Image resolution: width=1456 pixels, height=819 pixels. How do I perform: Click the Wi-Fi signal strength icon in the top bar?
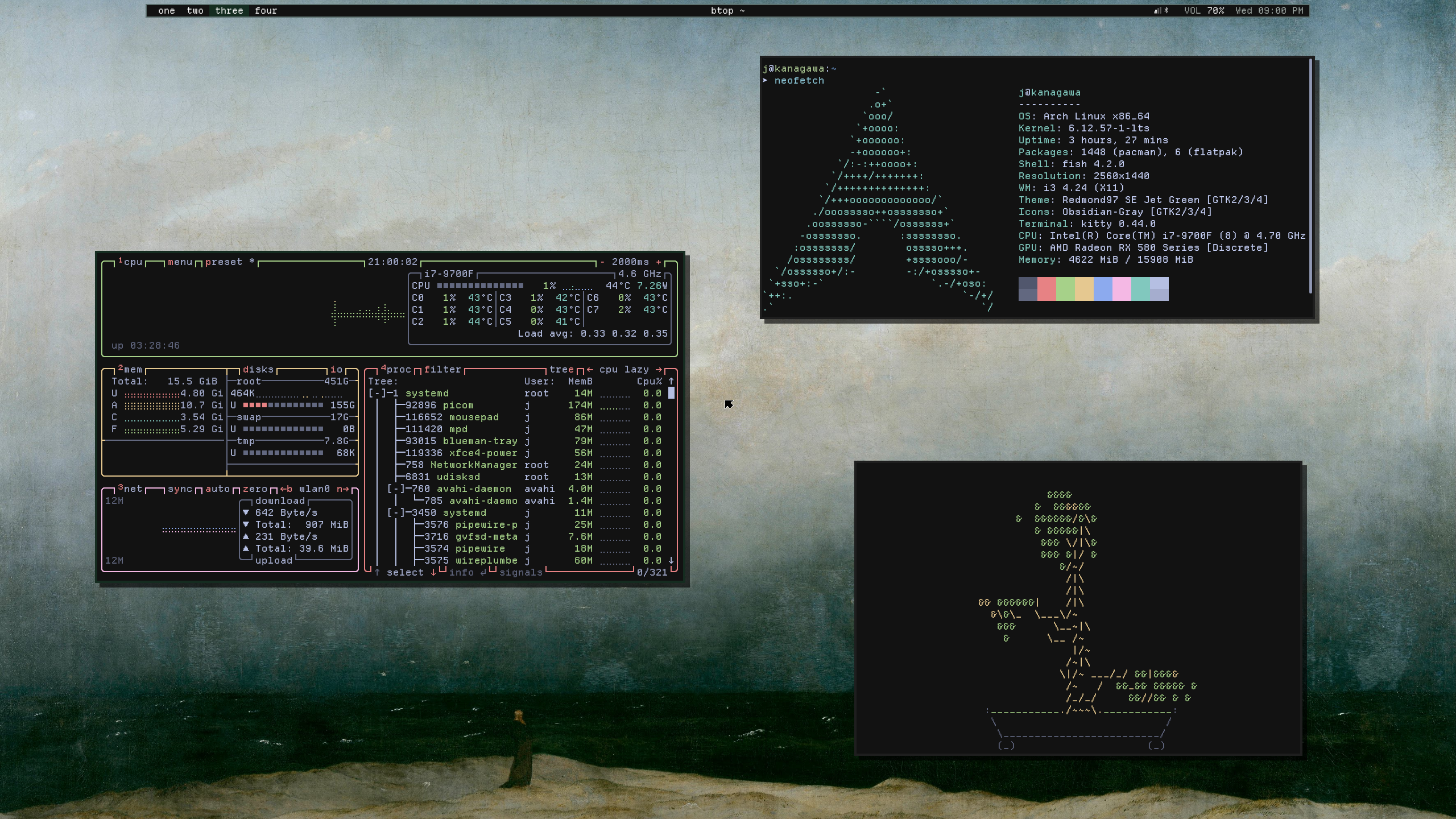pos(1157,11)
